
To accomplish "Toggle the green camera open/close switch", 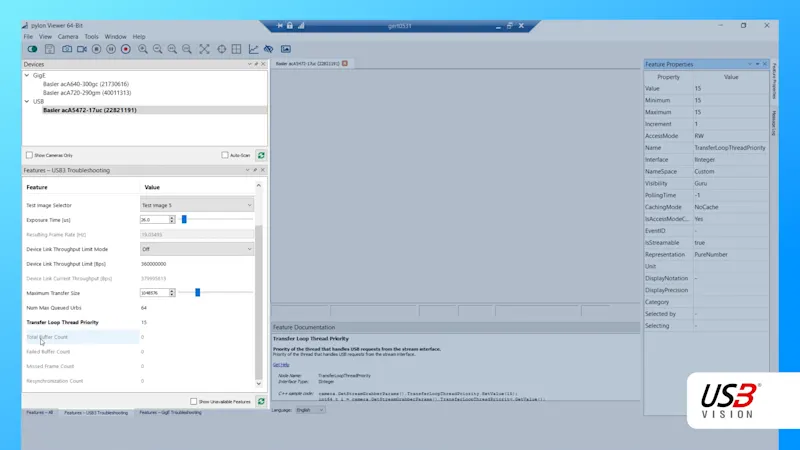I will pos(32,49).
